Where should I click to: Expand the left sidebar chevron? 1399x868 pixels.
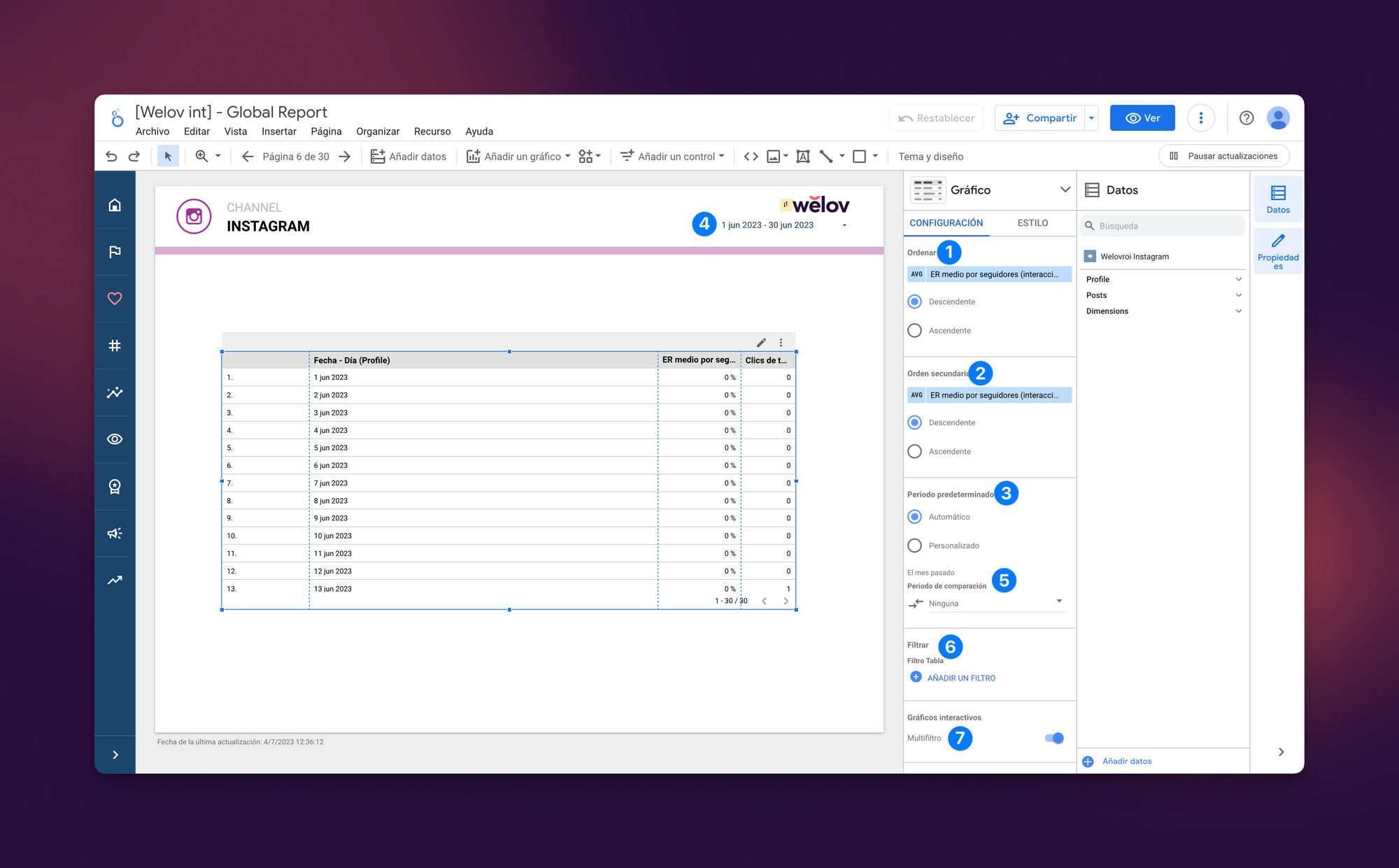click(x=115, y=755)
